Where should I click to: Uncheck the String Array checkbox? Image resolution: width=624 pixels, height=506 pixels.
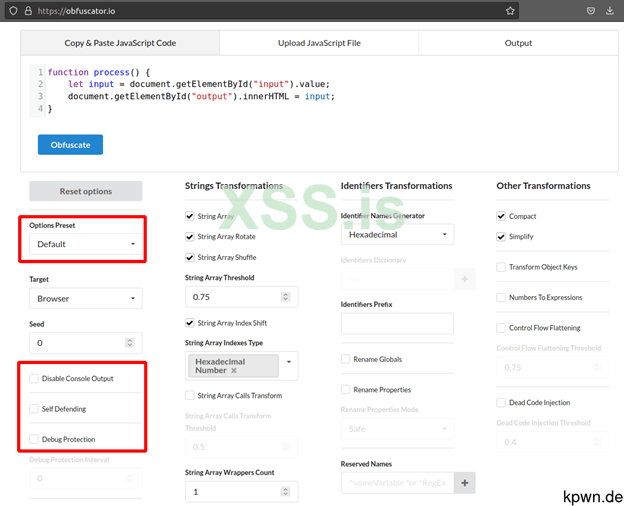pos(190,216)
